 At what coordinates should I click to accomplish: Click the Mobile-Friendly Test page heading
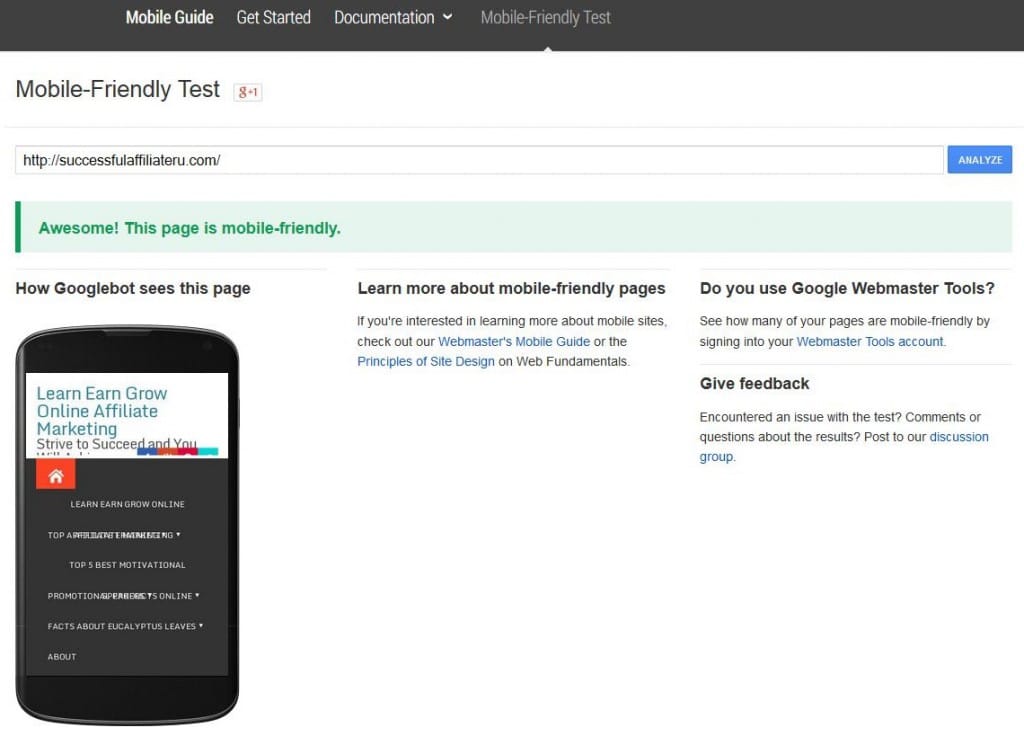point(117,90)
